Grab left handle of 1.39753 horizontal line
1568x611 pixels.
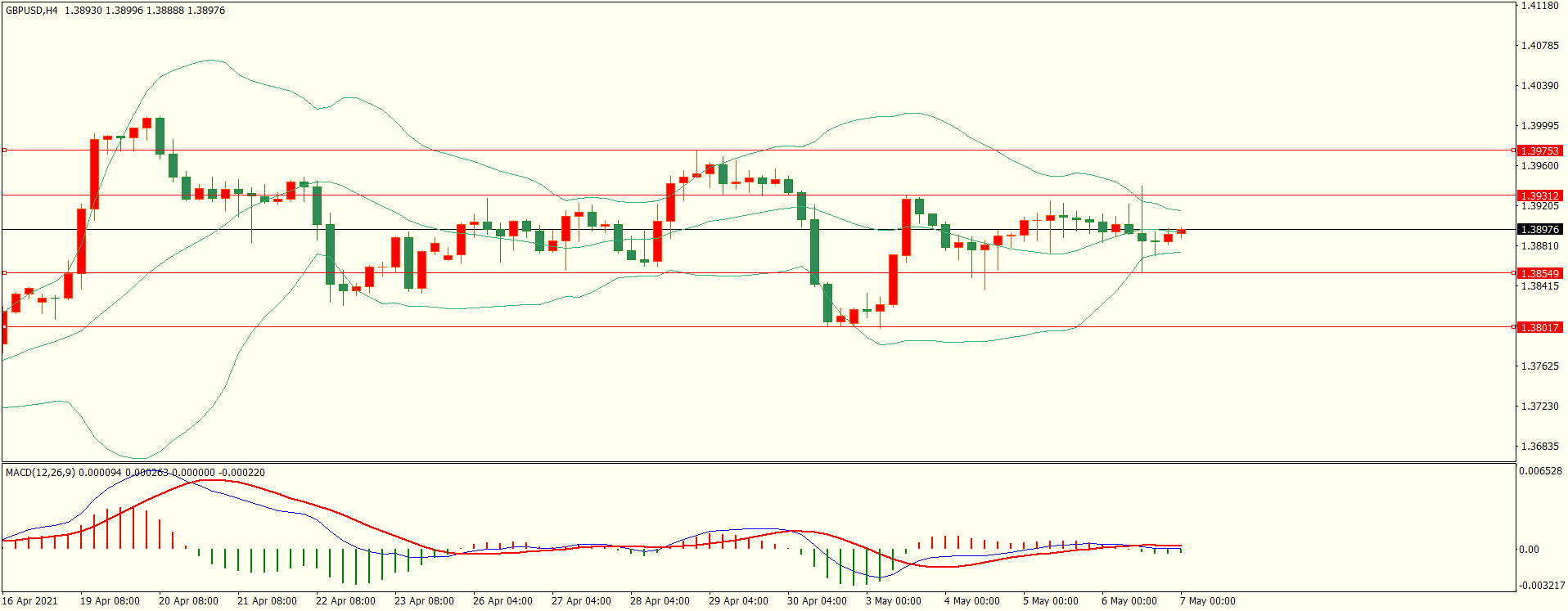coord(4,151)
